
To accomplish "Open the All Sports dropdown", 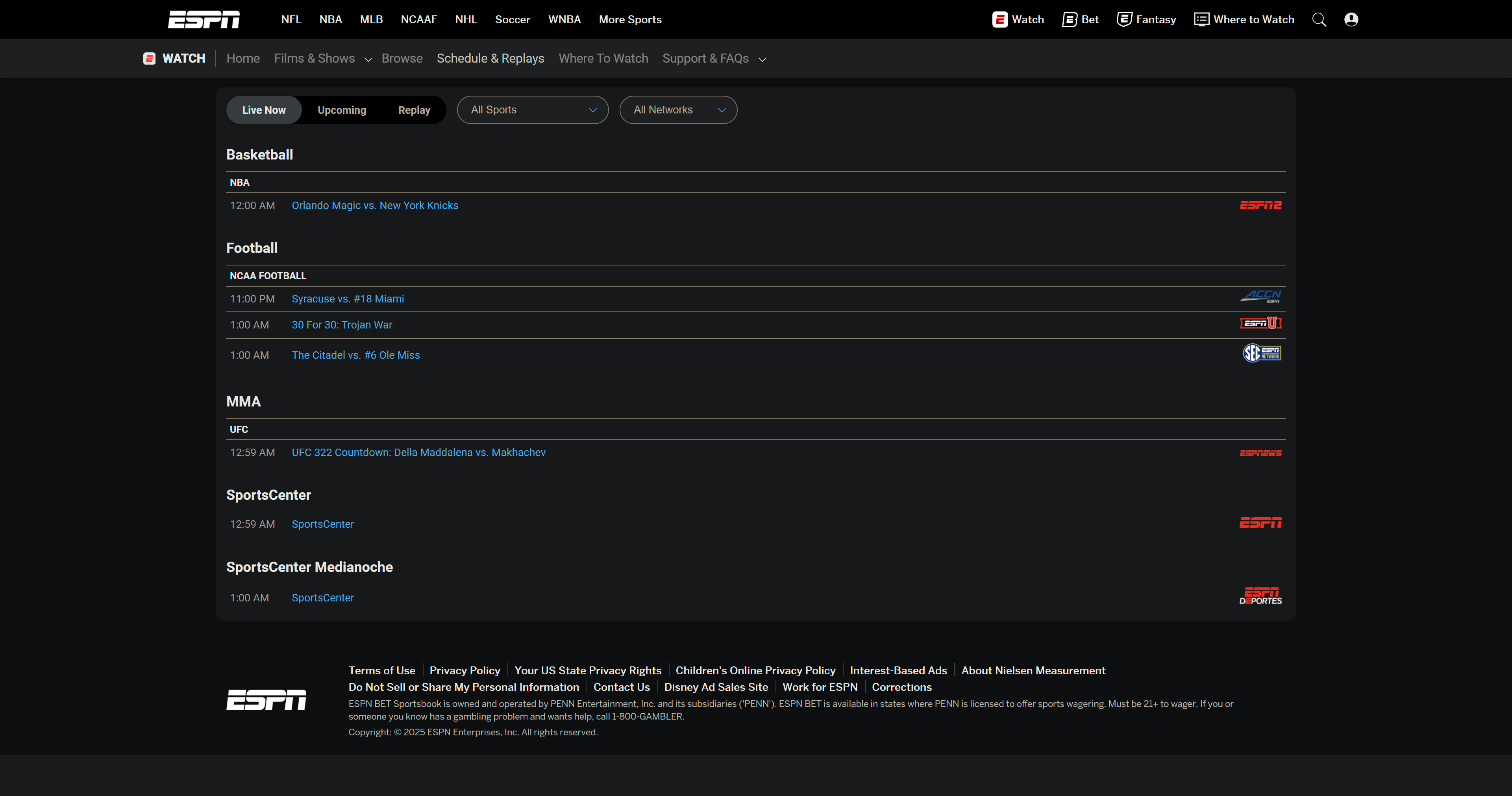I will (532, 110).
